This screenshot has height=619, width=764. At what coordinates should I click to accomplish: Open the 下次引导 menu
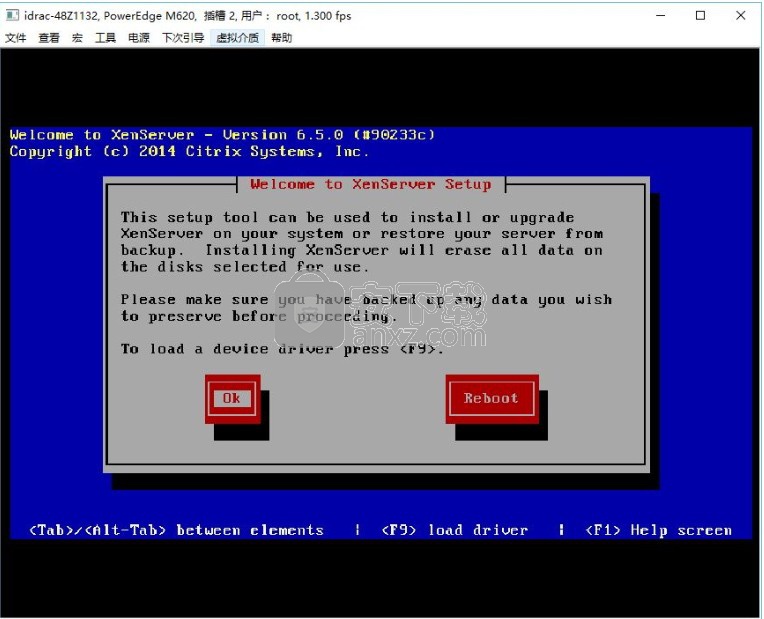coord(183,38)
